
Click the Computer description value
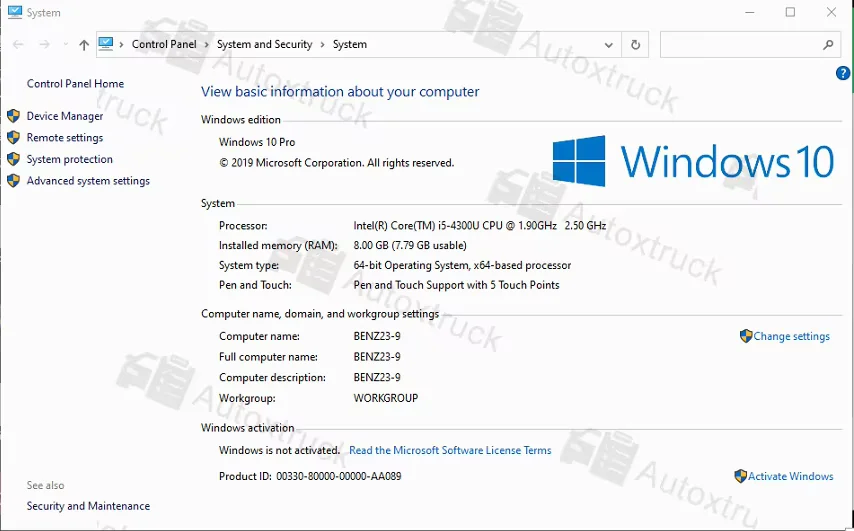tap(377, 377)
